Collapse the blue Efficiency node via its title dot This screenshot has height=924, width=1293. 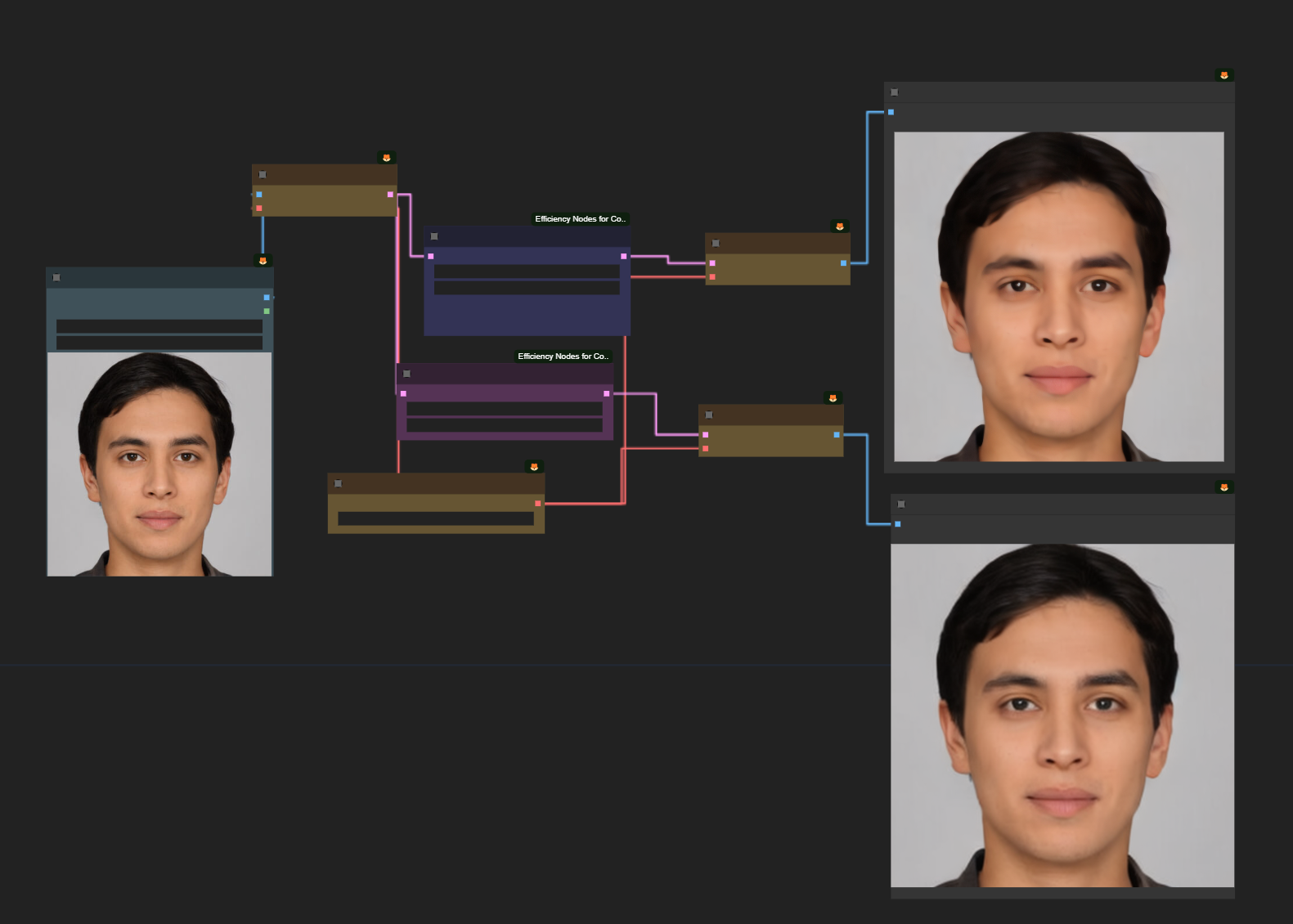click(x=434, y=236)
